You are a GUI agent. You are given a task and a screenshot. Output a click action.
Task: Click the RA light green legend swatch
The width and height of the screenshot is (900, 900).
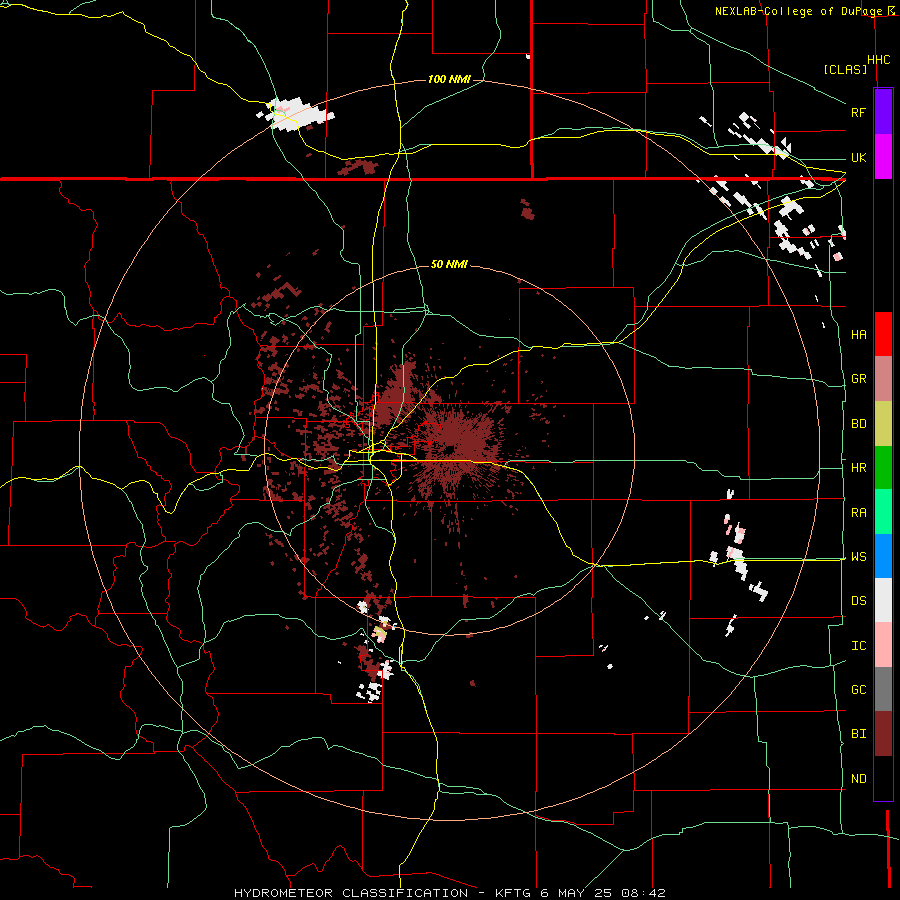coord(883,512)
